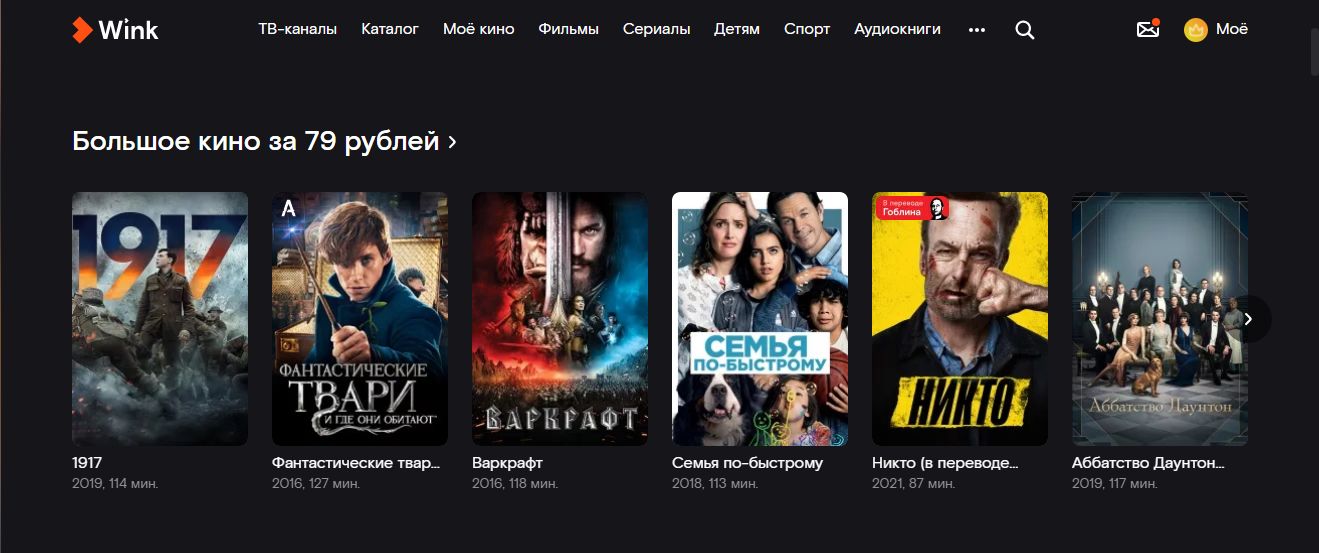
Task: Click the Семья по-быстрому title link
Action: tap(747, 463)
